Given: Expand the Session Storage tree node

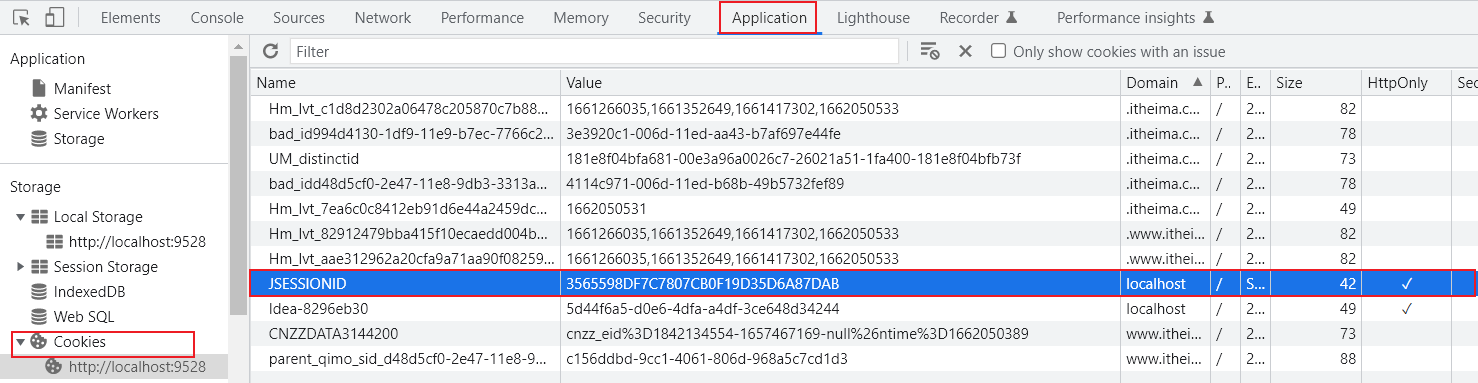Looking at the screenshot, I should [x=20, y=267].
